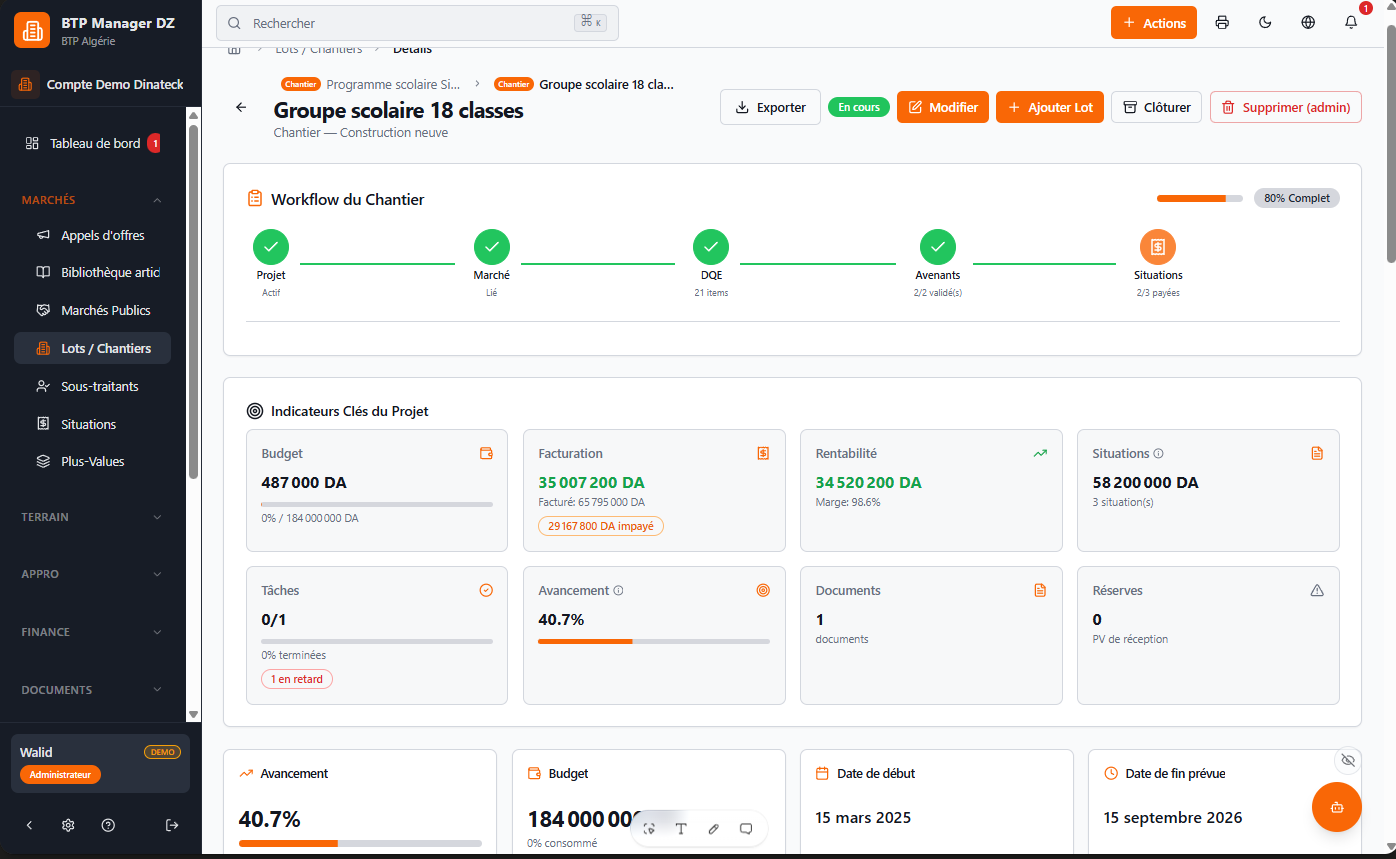Click the Marché workflow step checkmark

coord(491,247)
